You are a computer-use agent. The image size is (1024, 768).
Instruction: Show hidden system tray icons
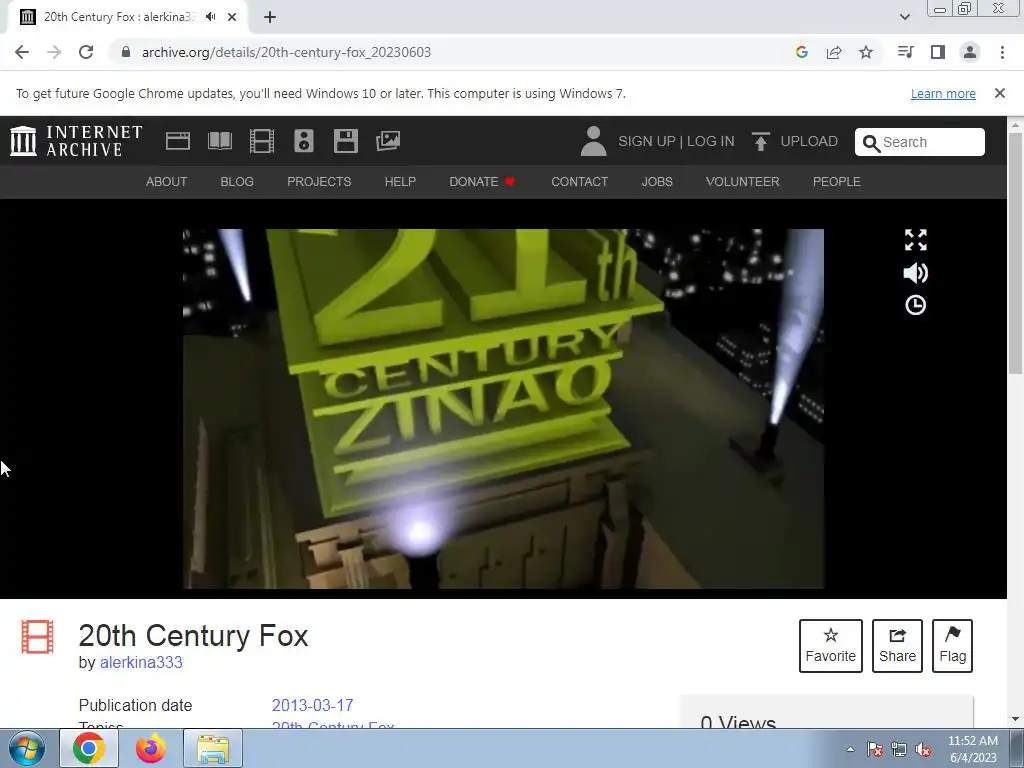(x=850, y=749)
